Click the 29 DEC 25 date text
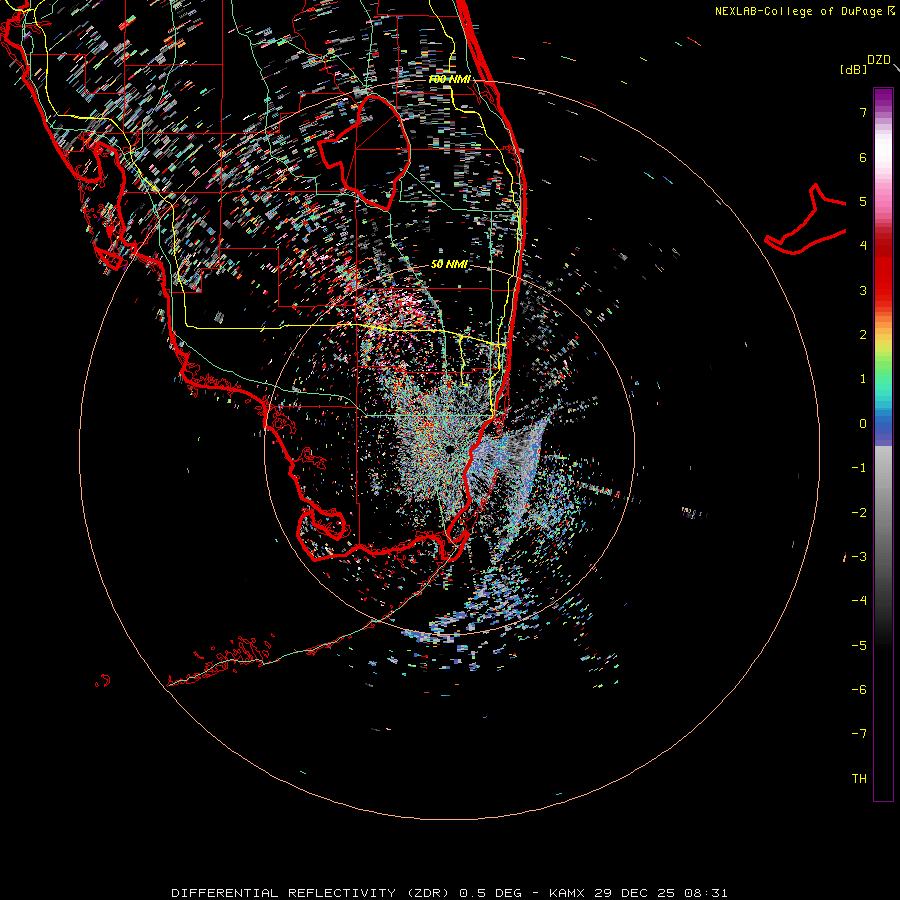Screen dimensions: 900x900 [634, 893]
